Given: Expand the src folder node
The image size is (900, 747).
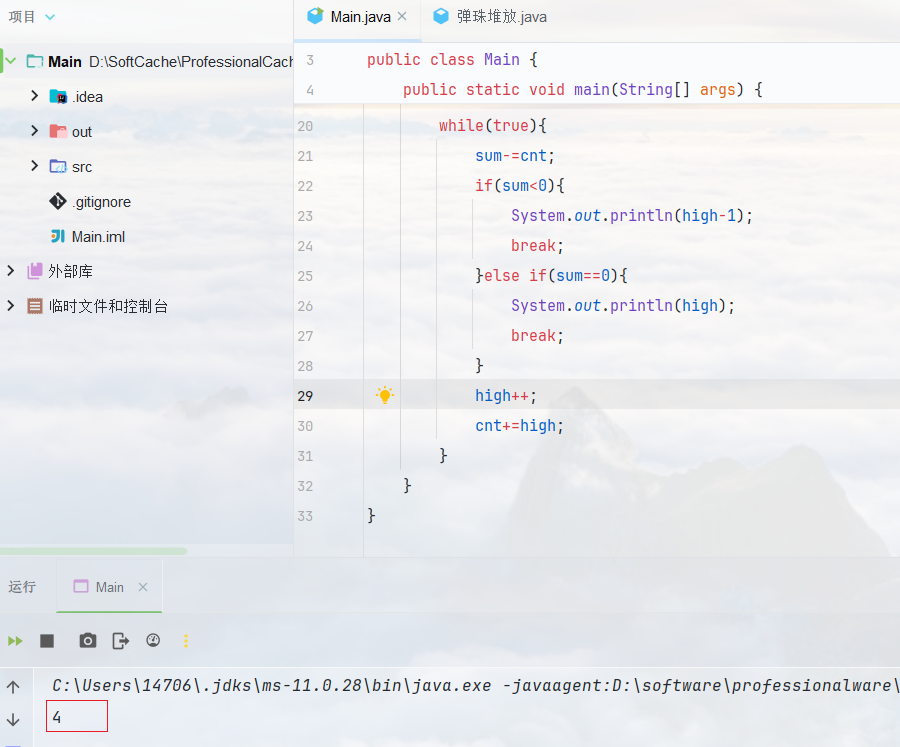Looking at the screenshot, I should tap(35, 166).
